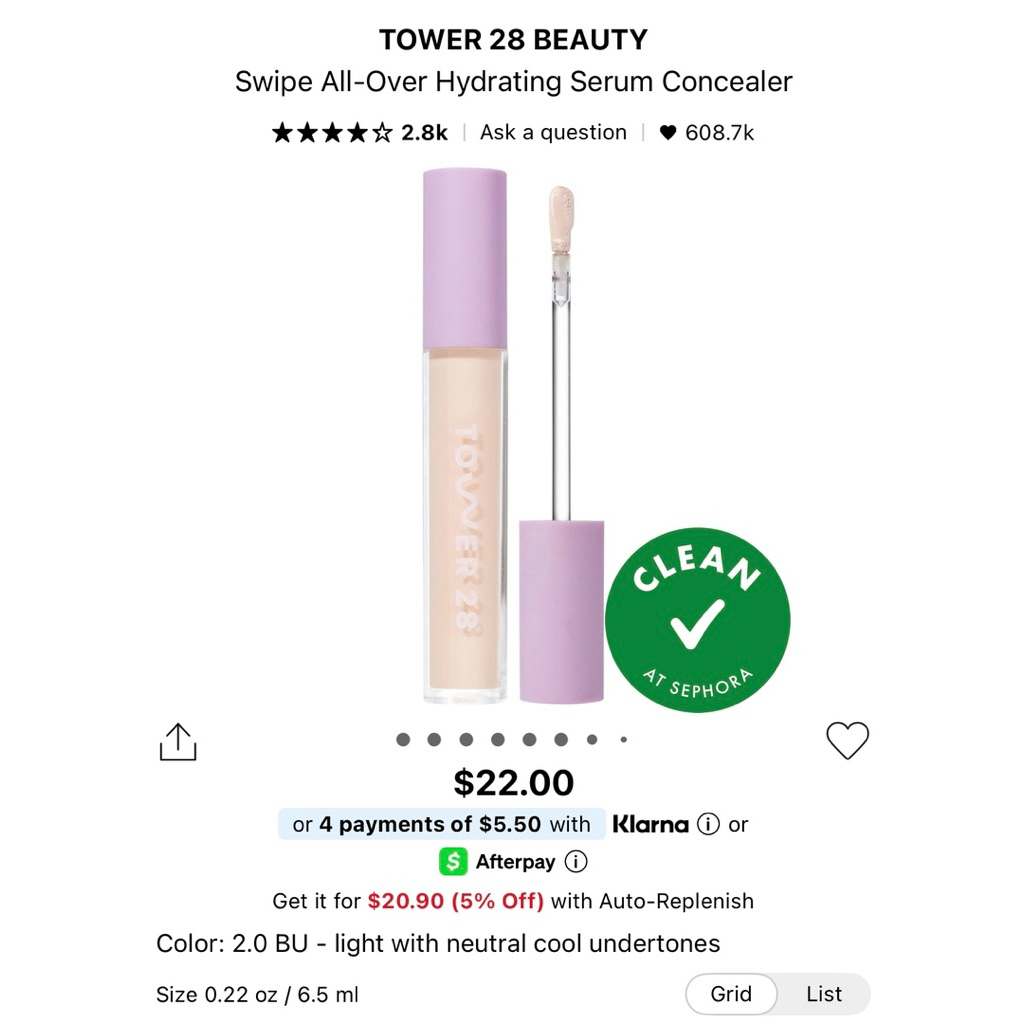
Task: Add product to favorites with heart icon
Action: click(849, 741)
